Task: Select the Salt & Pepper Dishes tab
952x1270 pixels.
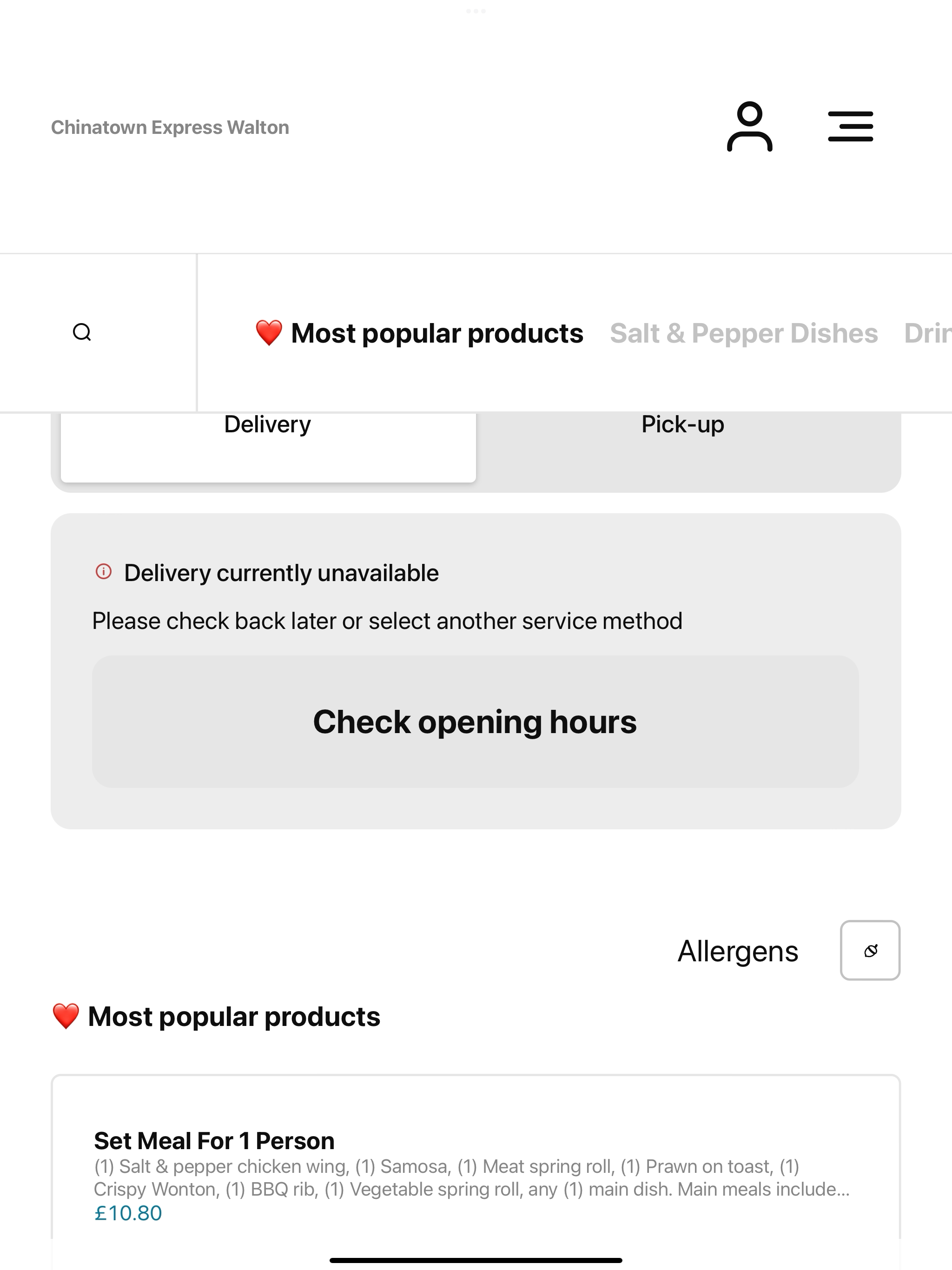Action: pos(744,333)
